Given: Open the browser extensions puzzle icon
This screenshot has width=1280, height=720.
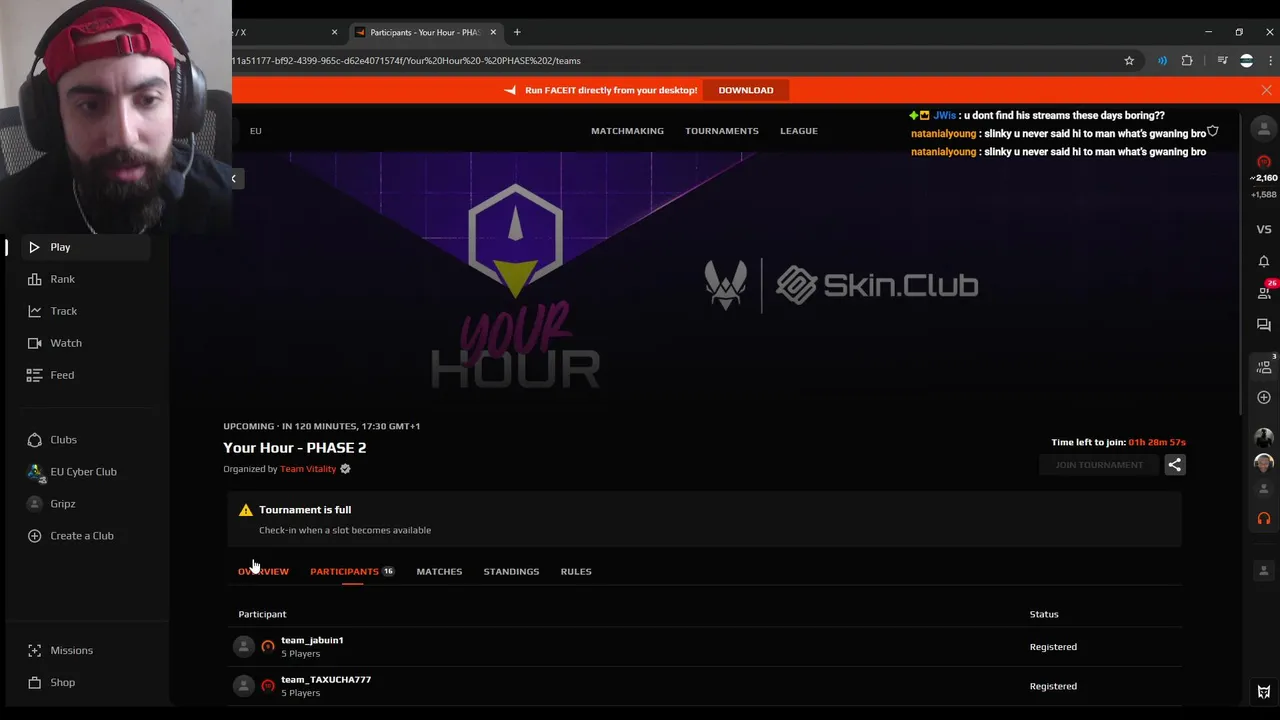Looking at the screenshot, I should pos(1187,61).
